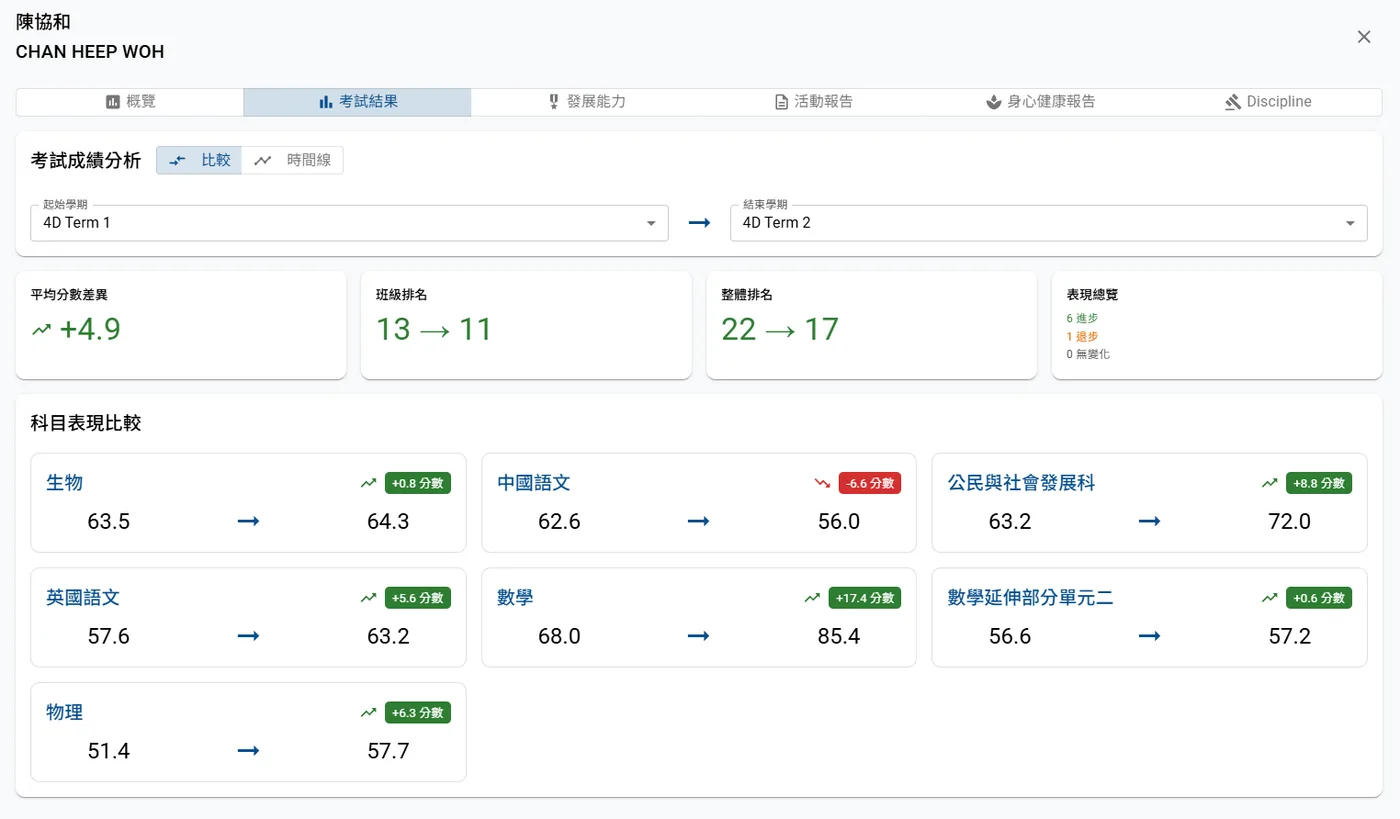
Task: Click the +0.8 分數 badge for 生物
Action: click(418, 483)
